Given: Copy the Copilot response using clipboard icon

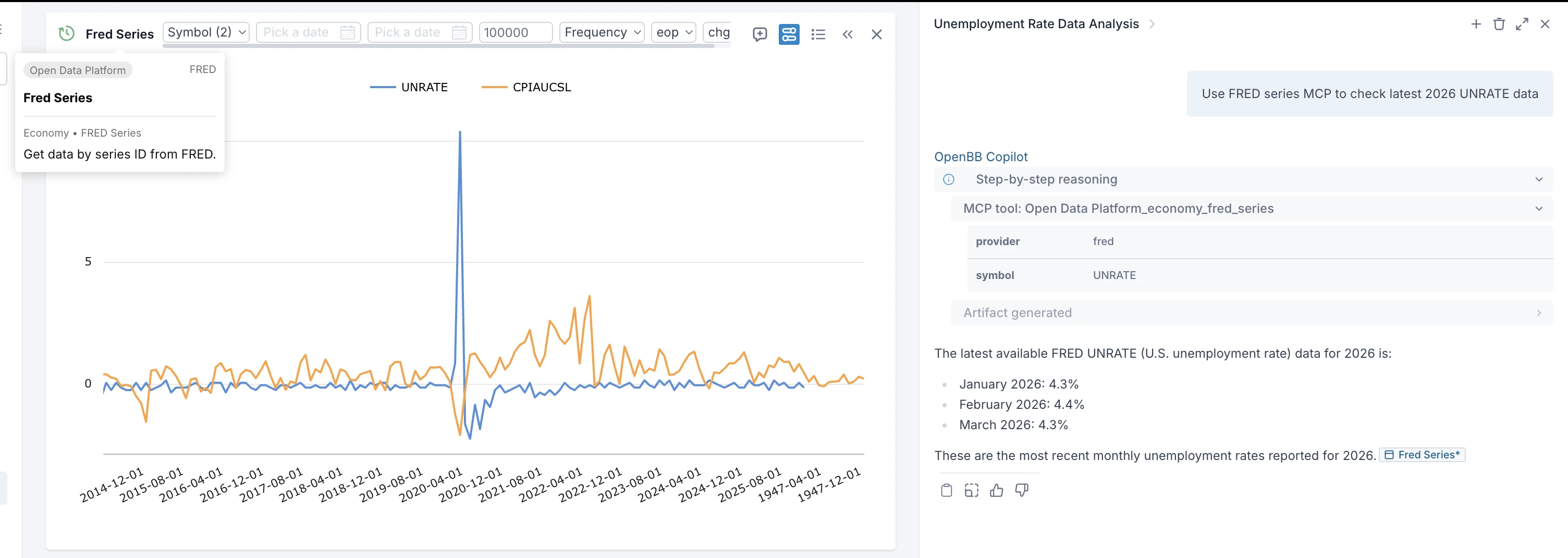Looking at the screenshot, I should click(946, 490).
